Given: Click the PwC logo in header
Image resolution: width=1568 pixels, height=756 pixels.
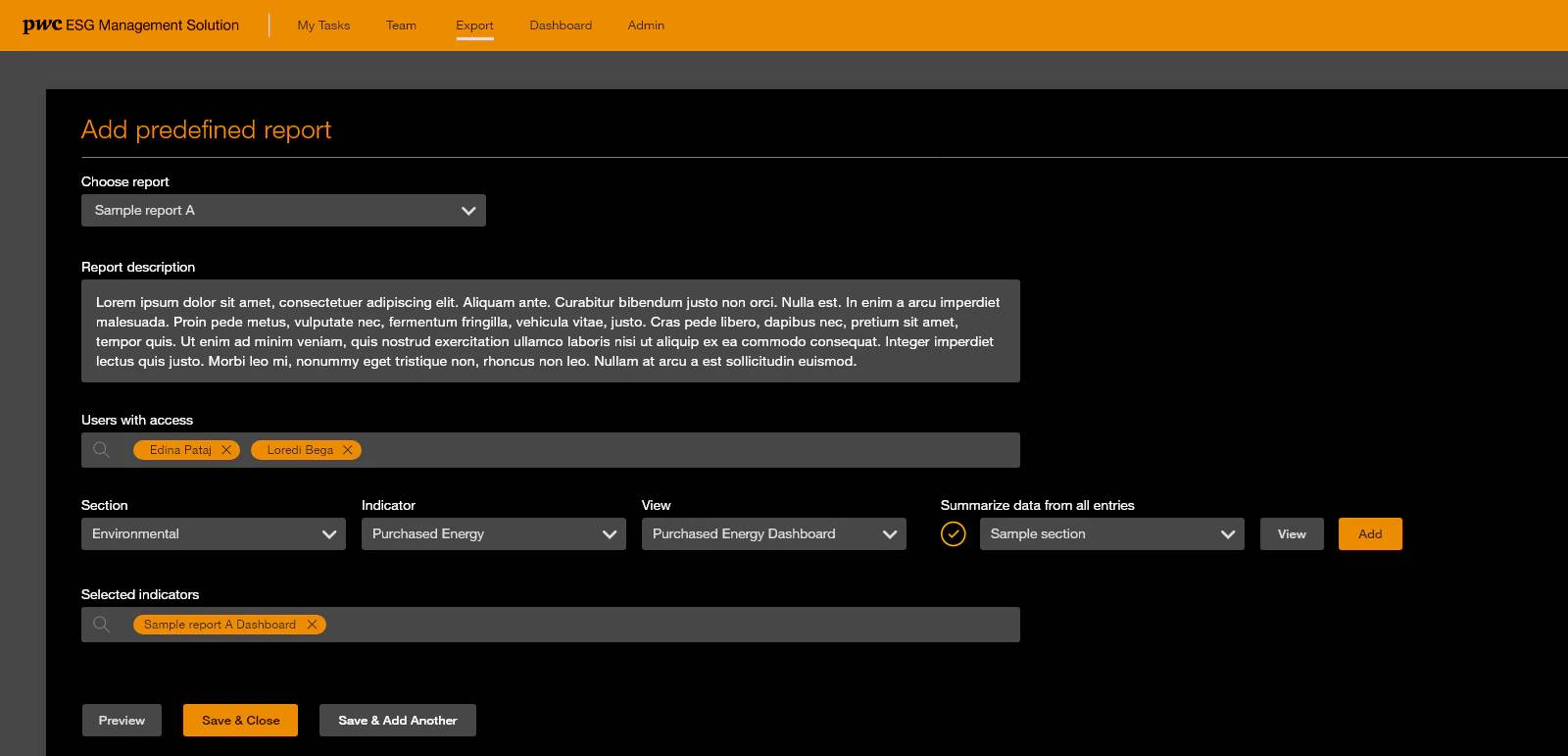Looking at the screenshot, I should point(42,25).
